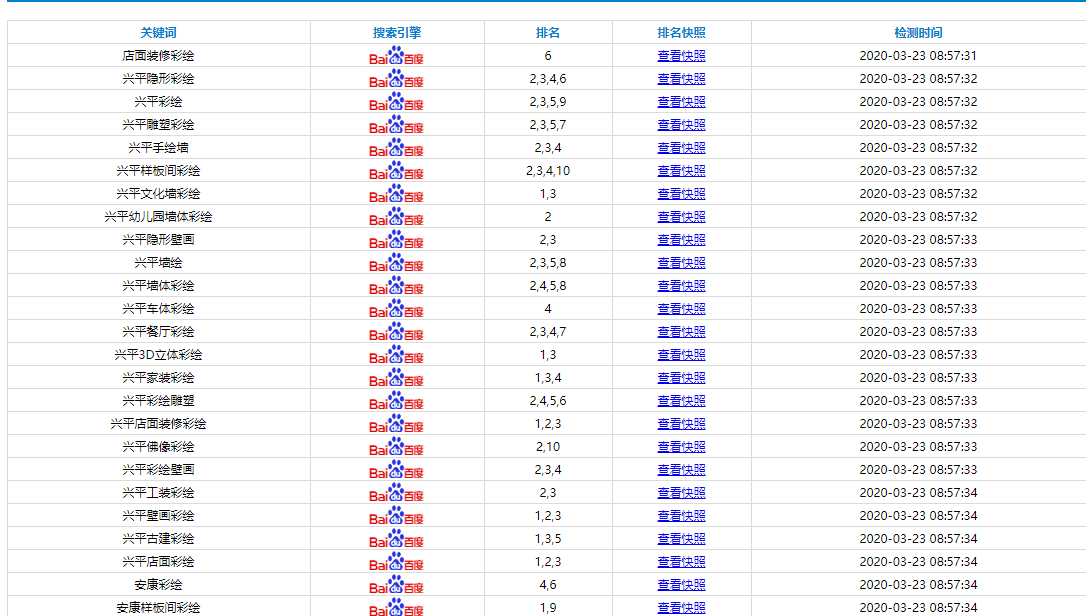The height and width of the screenshot is (616, 1086).
Task: Open 查看快照 for 兴平样板间彩绘
Action: pos(682,170)
